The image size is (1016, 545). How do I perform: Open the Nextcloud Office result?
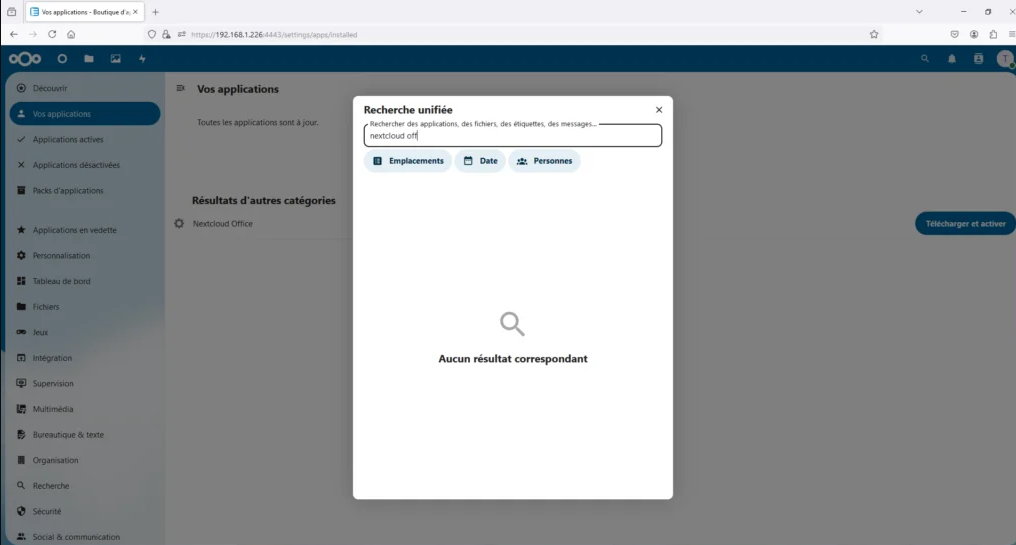(223, 224)
